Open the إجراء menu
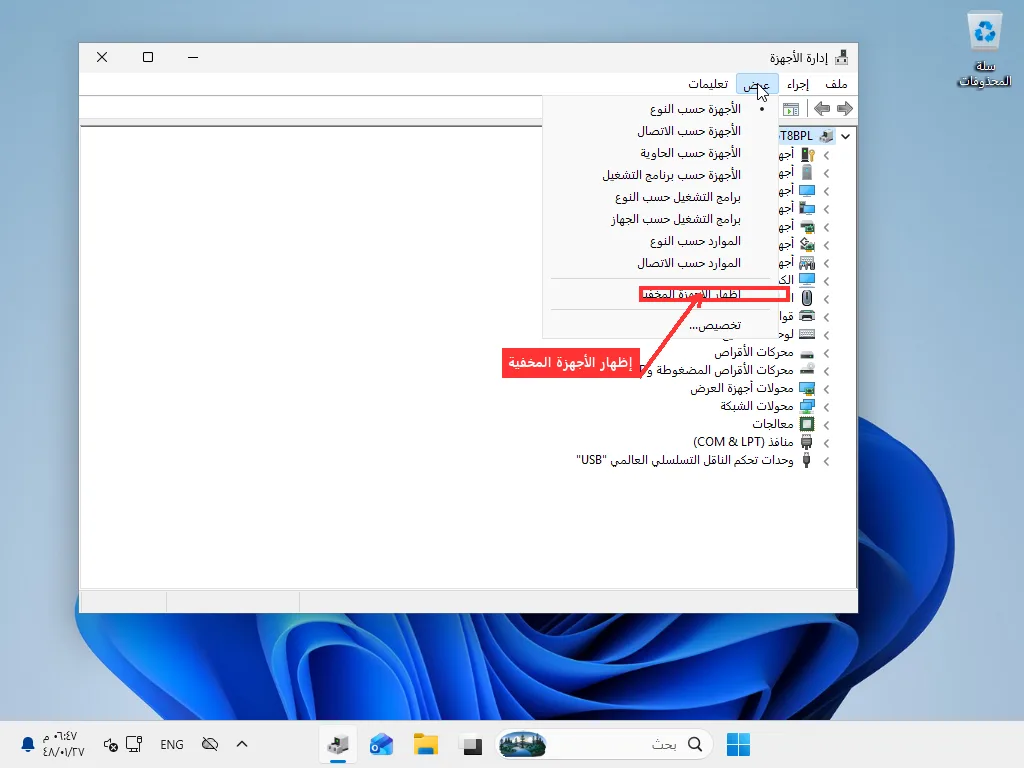The width and height of the screenshot is (1024, 768). point(798,84)
